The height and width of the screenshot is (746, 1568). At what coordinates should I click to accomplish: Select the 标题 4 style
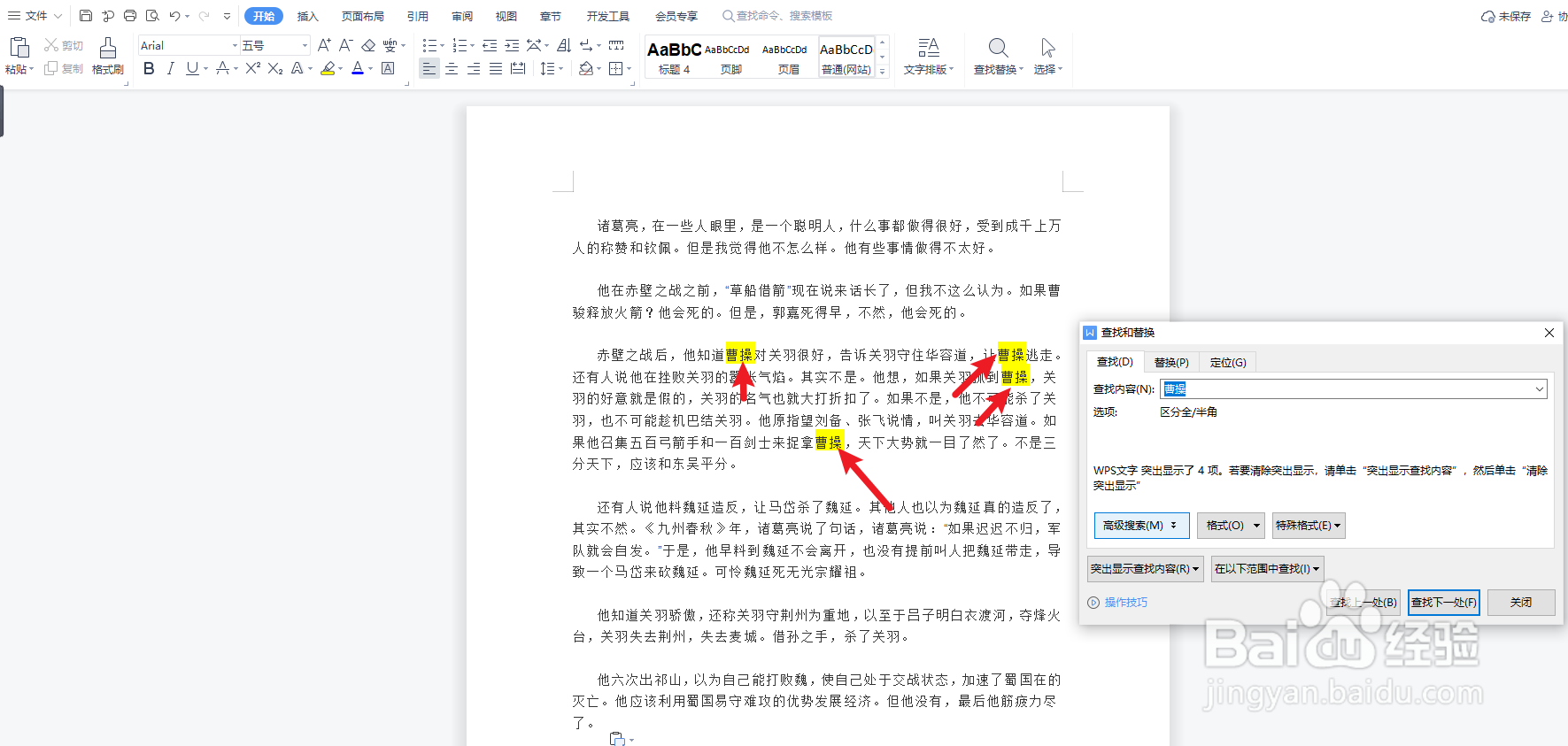pos(674,58)
